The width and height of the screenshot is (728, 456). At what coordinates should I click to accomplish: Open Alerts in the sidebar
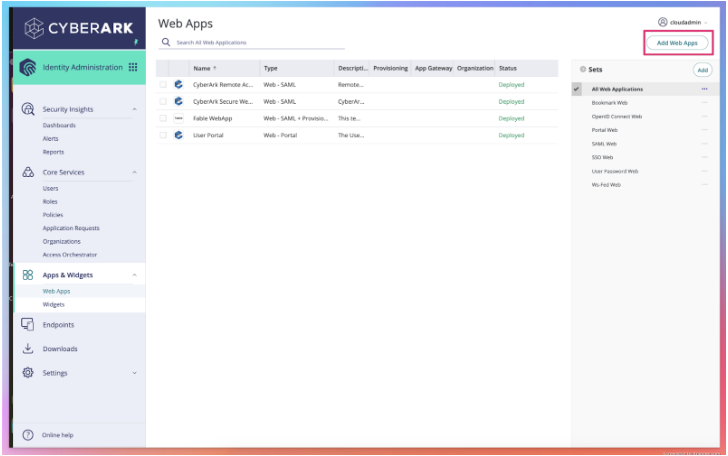50,138
